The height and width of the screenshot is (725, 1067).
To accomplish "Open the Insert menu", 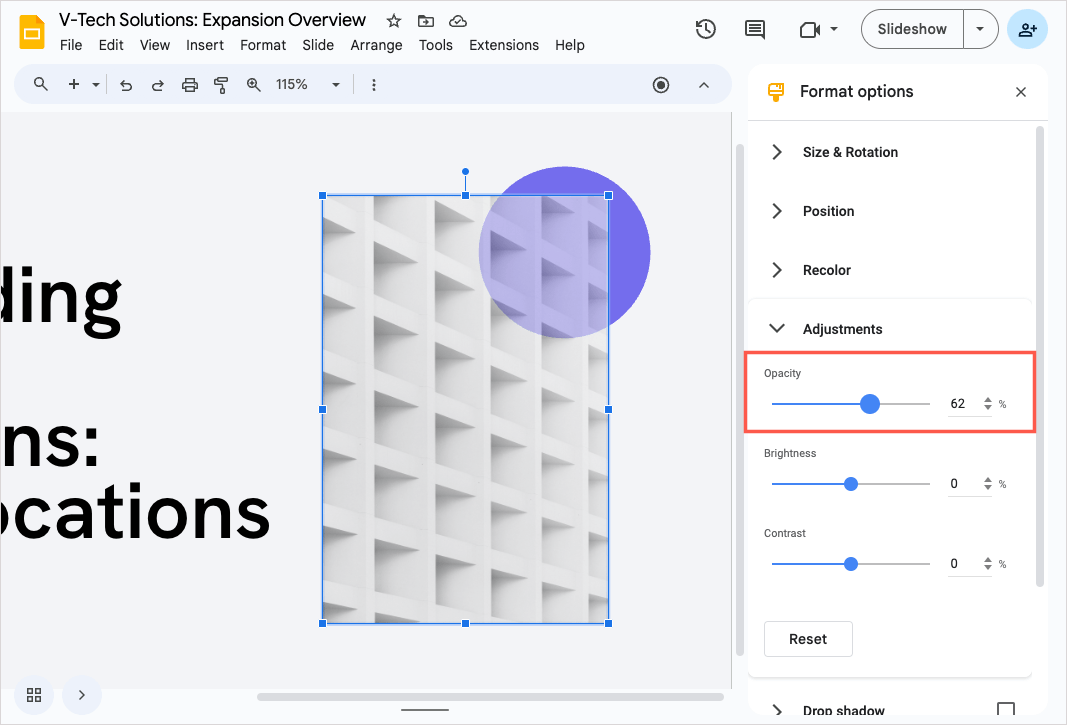I will (205, 45).
